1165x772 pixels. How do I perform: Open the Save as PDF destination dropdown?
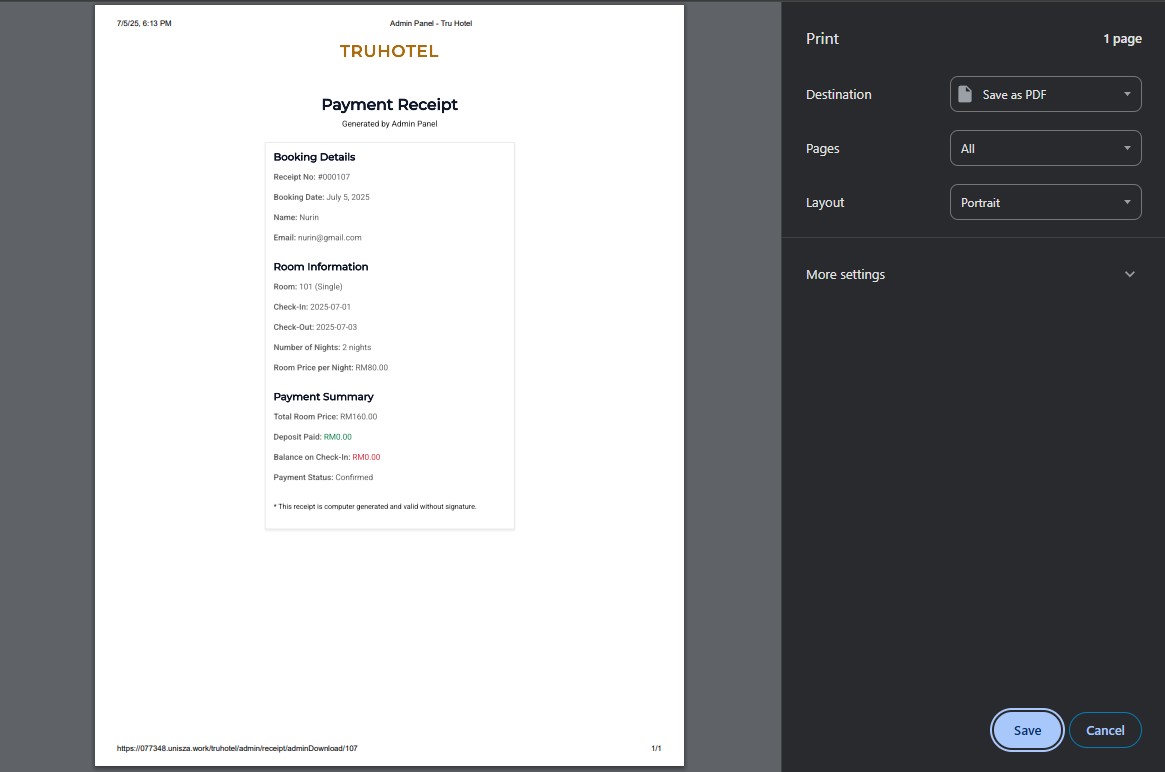click(x=1045, y=94)
